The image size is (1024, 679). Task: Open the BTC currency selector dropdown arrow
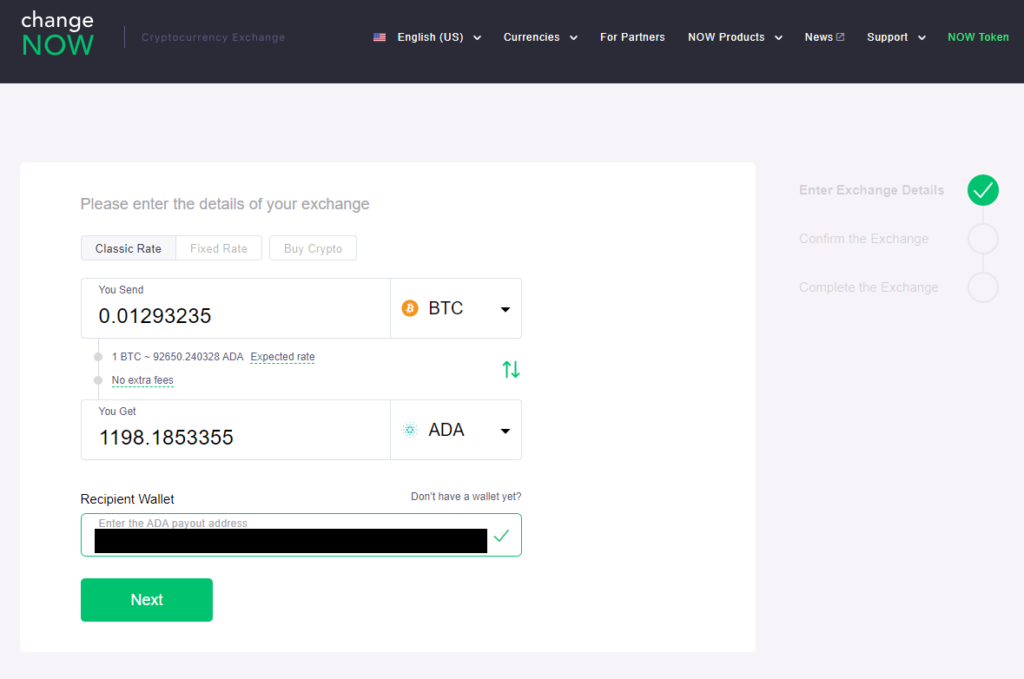(505, 309)
